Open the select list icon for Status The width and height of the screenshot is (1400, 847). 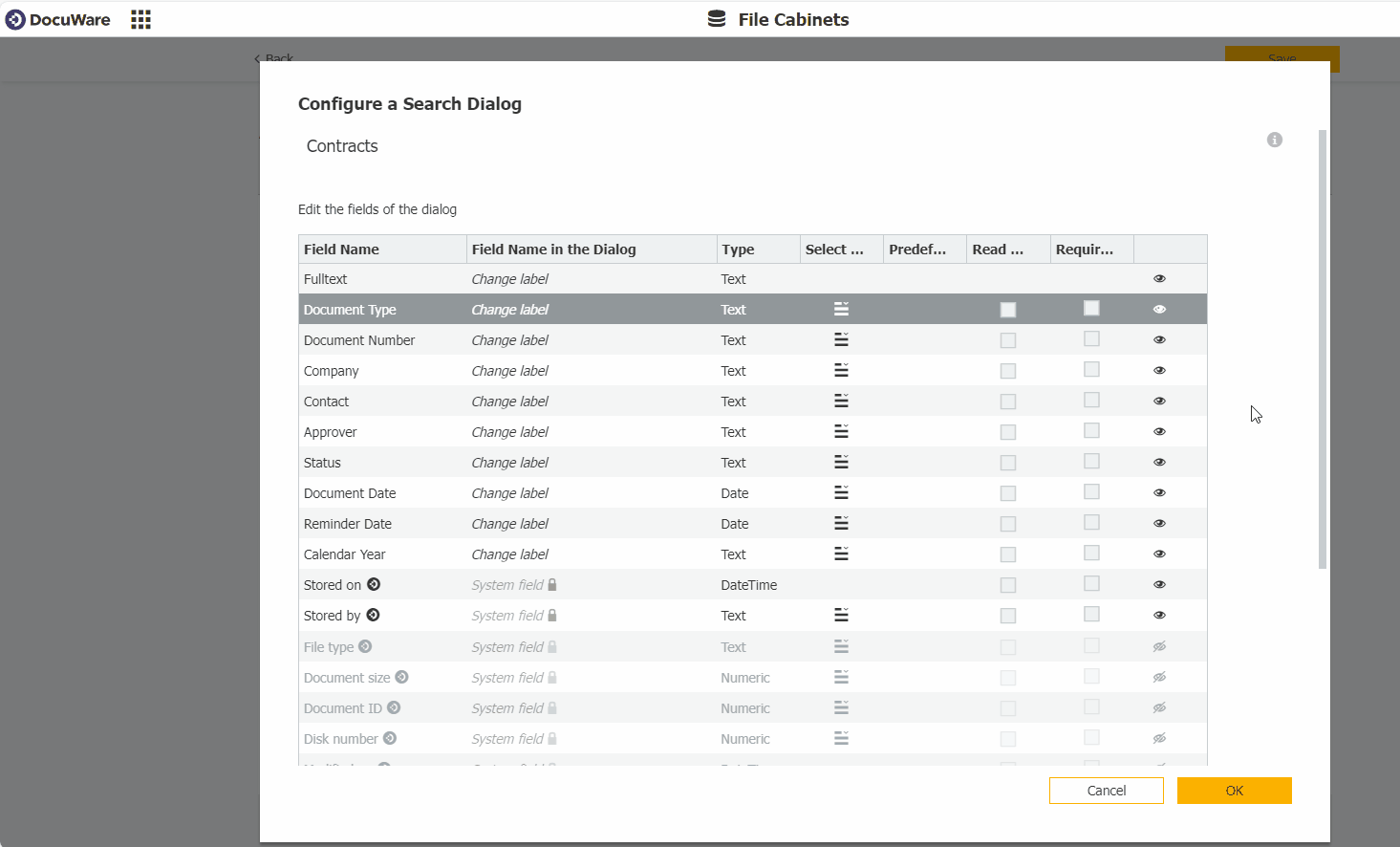coord(840,462)
